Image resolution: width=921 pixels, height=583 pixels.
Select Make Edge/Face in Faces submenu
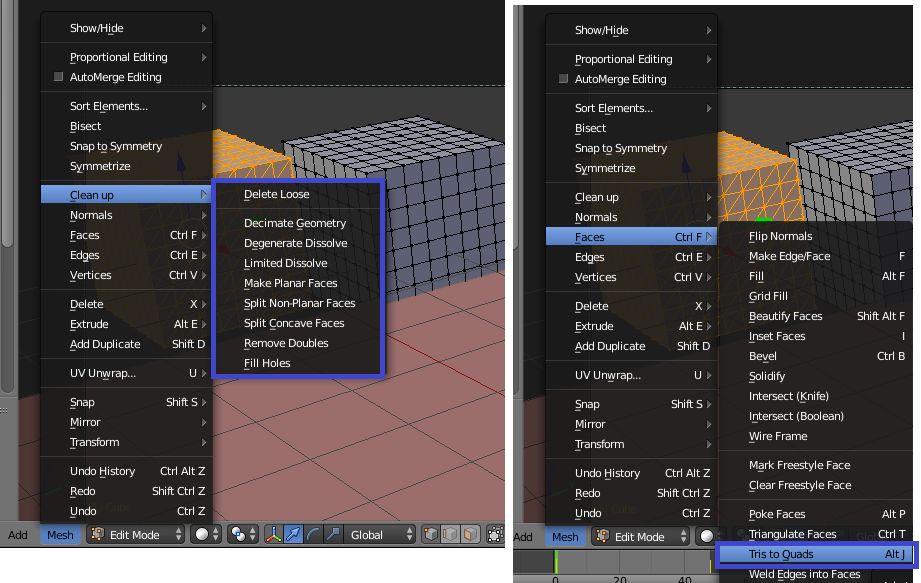[x=816, y=256]
